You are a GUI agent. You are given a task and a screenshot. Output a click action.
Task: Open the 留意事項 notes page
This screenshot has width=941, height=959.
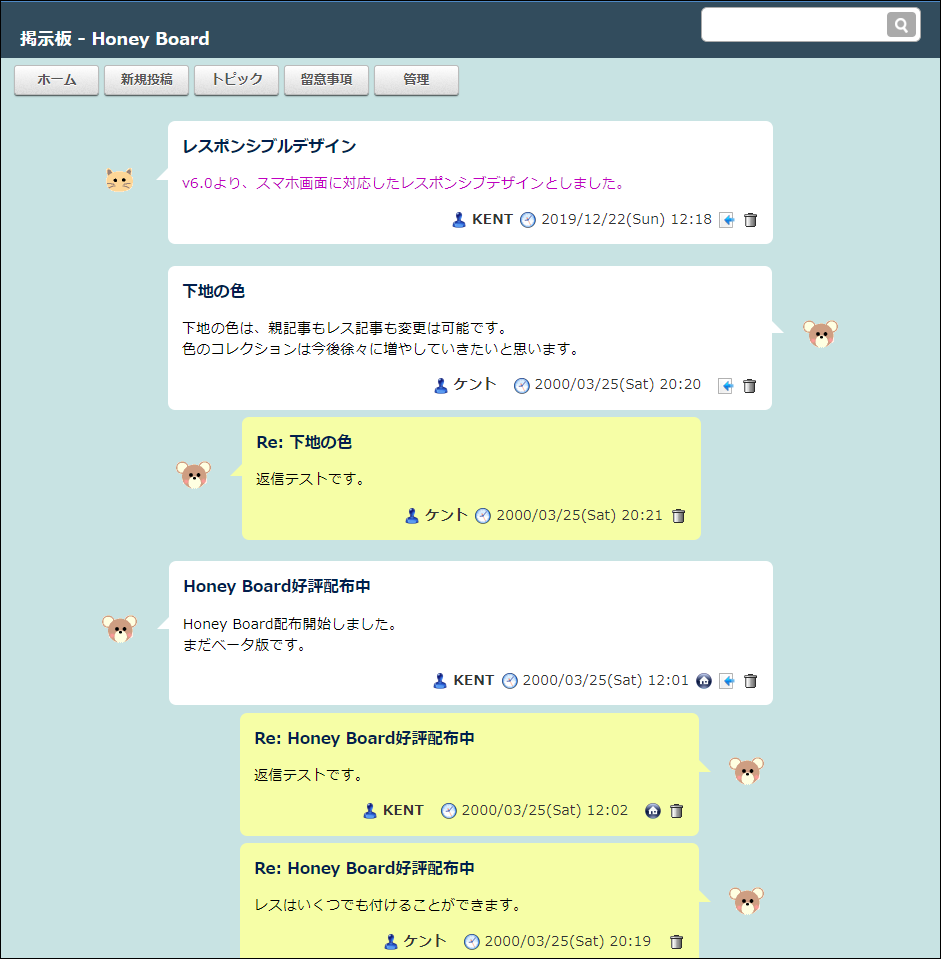tap(326, 80)
